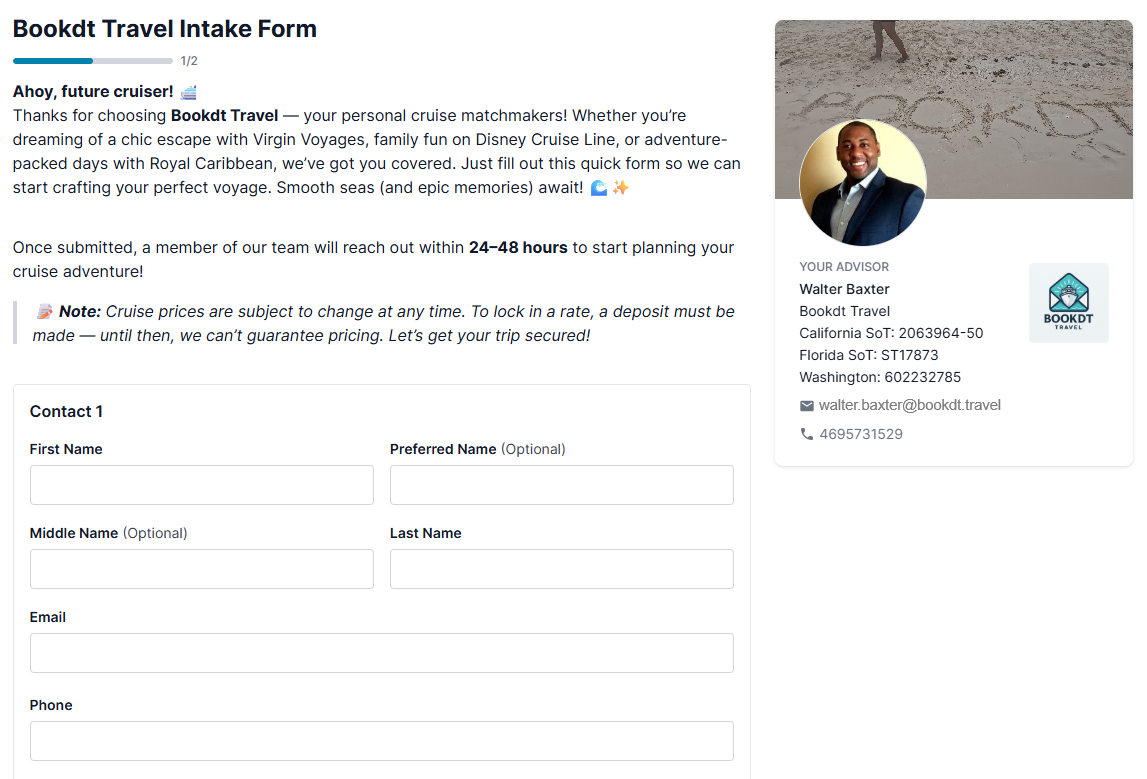Screen dimensions: 1147x779
Task: Click the Walter Baxter advisor name
Action: tap(844, 289)
